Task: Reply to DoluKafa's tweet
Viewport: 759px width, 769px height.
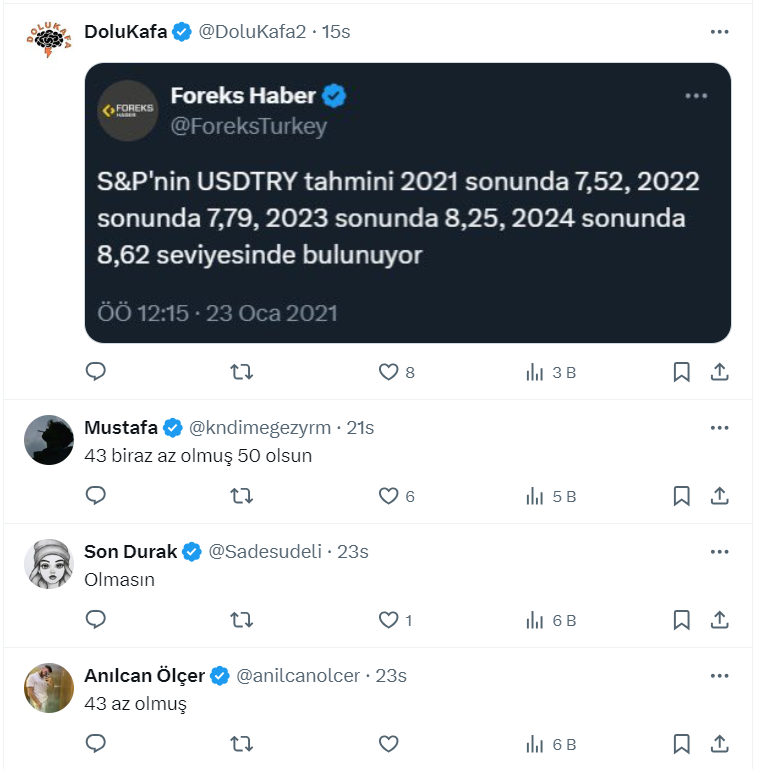Action: 96,372
